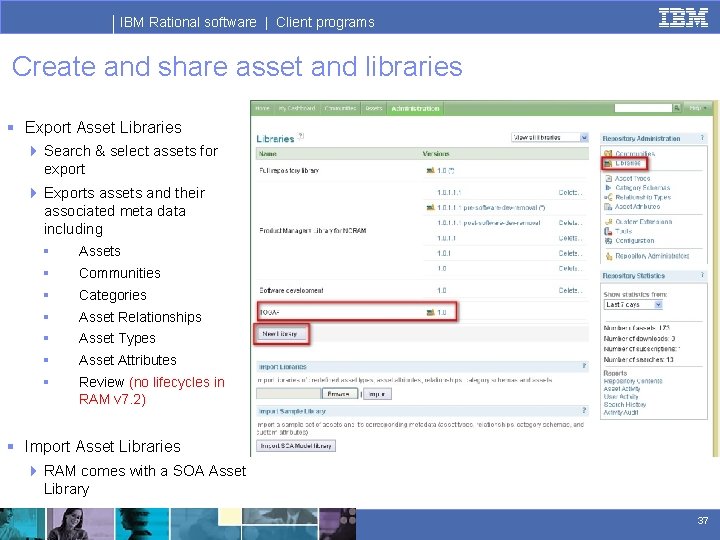Viewport: 720px width, 540px height.
Task: Click the Repository Administrators icon
Action: point(609,256)
